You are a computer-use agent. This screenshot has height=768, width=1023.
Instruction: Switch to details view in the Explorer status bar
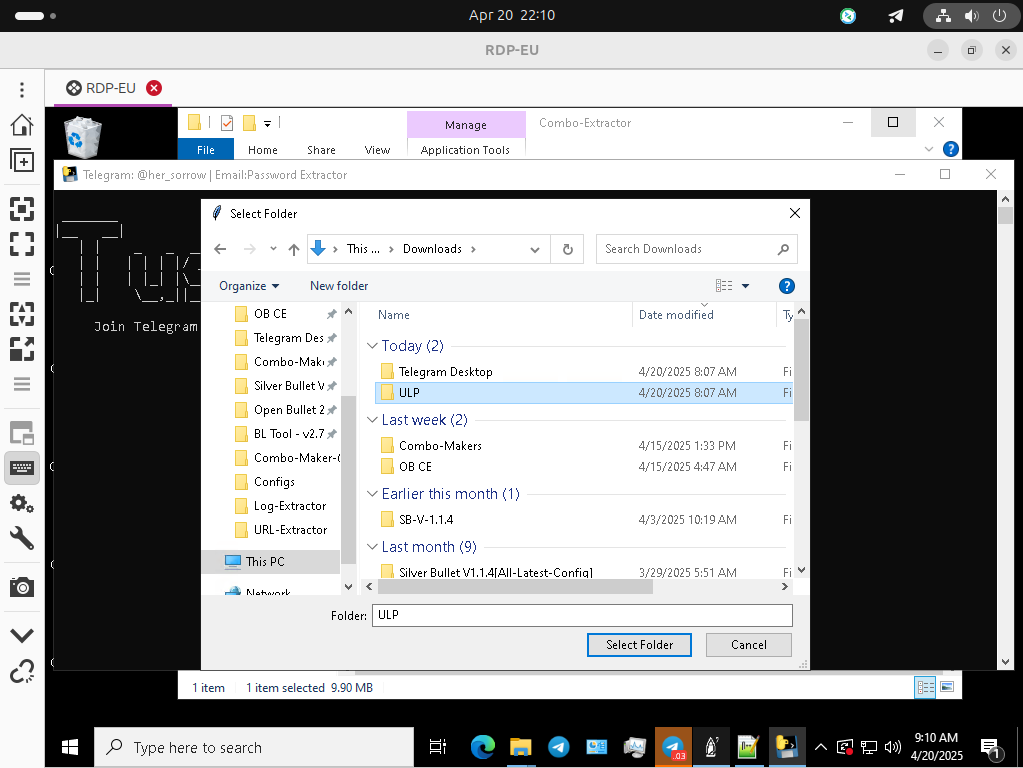pyautogui.click(x=925, y=687)
